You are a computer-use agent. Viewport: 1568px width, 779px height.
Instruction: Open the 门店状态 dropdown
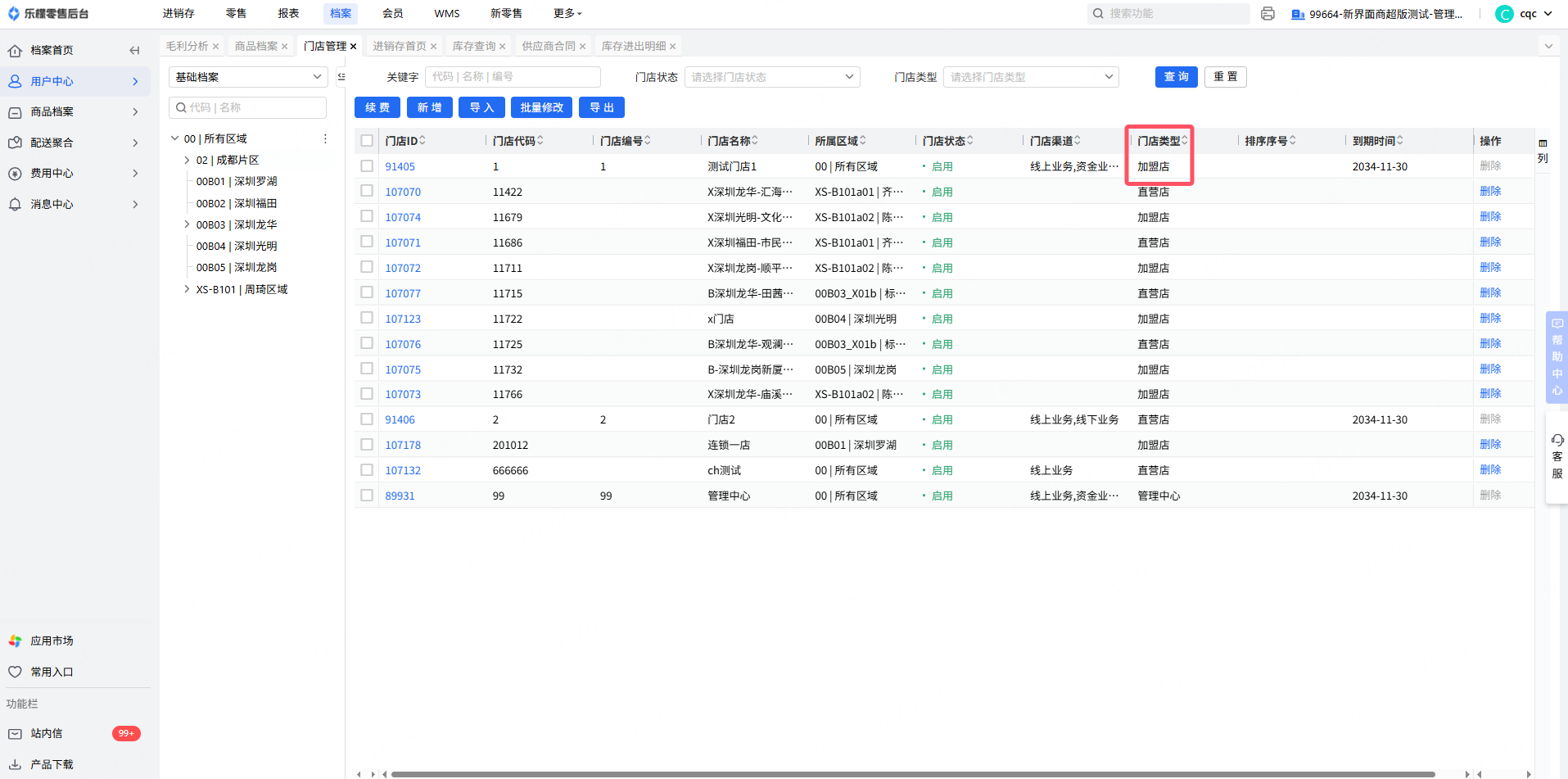[x=772, y=77]
